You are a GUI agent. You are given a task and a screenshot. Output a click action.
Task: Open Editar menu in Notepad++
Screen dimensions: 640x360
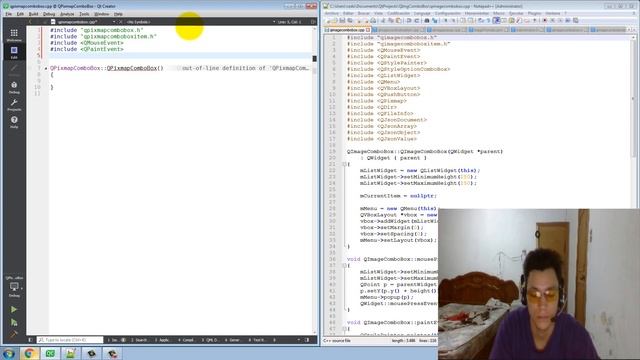coord(348,13)
